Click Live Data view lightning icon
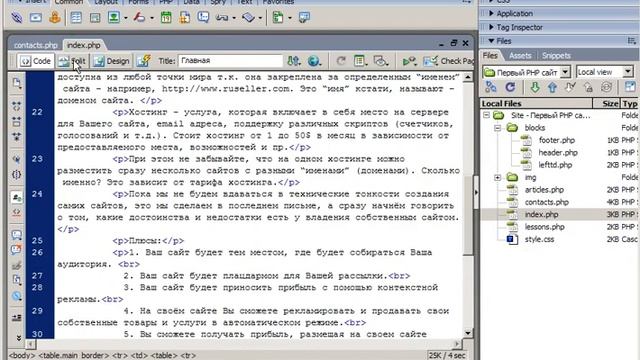Image resolution: width=640 pixels, height=360 pixels. click(x=144, y=61)
